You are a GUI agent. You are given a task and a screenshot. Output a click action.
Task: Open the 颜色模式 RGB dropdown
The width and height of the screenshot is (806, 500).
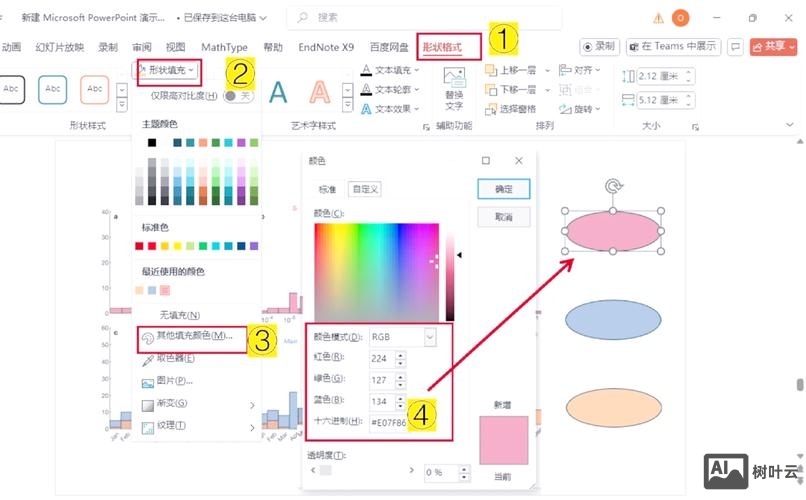pyautogui.click(x=430, y=337)
